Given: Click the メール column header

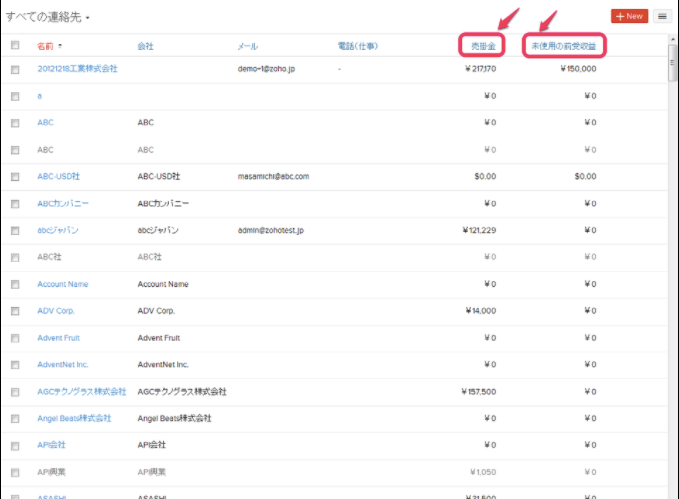Looking at the screenshot, I should click(248, 46).
